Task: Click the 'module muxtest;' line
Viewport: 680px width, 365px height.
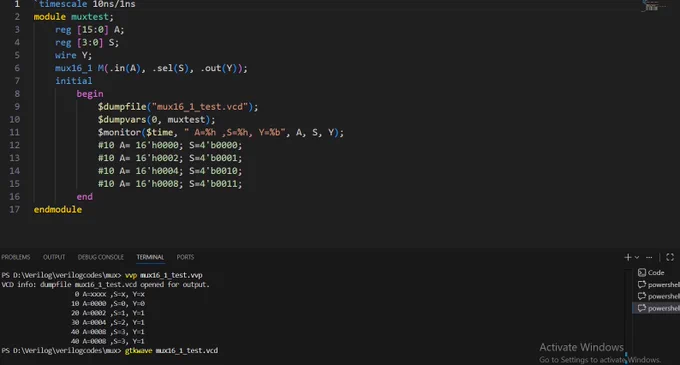Action: point(73,17)
